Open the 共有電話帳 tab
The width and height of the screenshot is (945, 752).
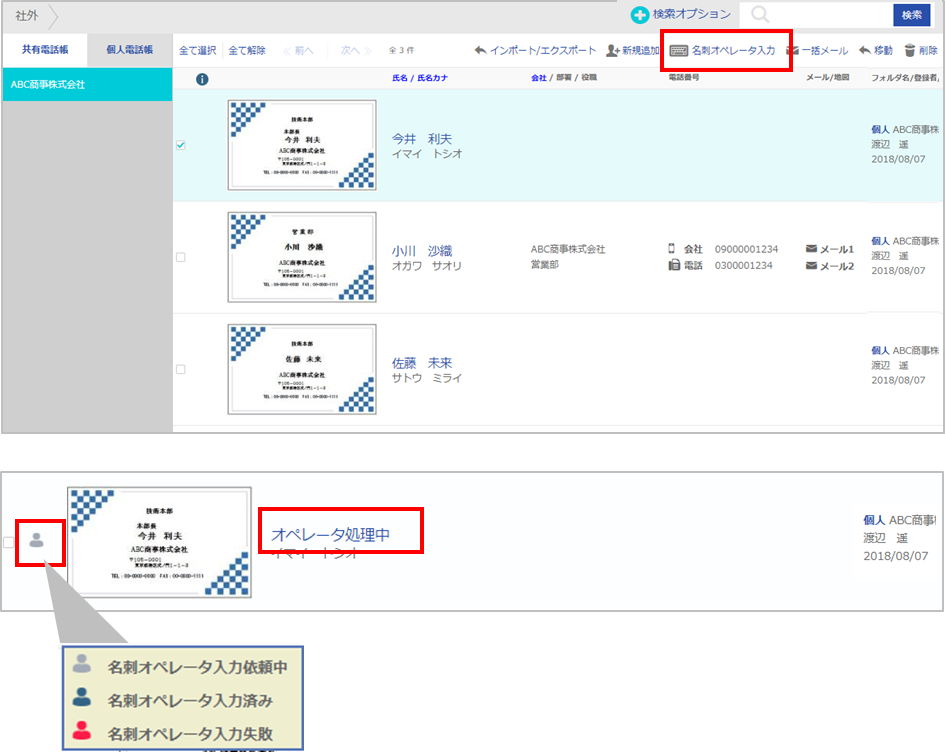coord(45,49)
